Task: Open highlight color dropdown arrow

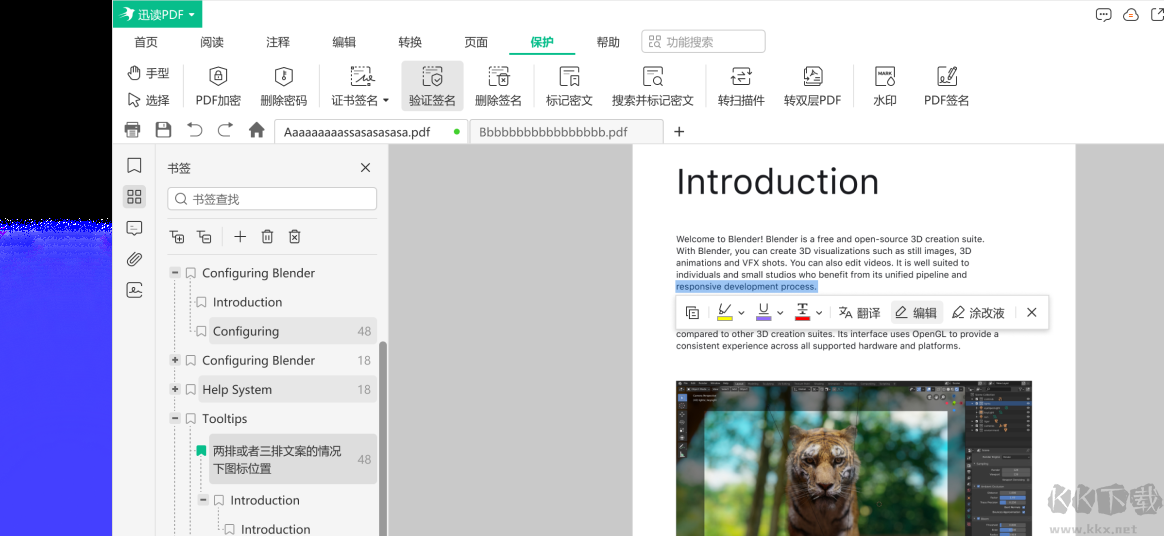Action: [x=741, y=313]
